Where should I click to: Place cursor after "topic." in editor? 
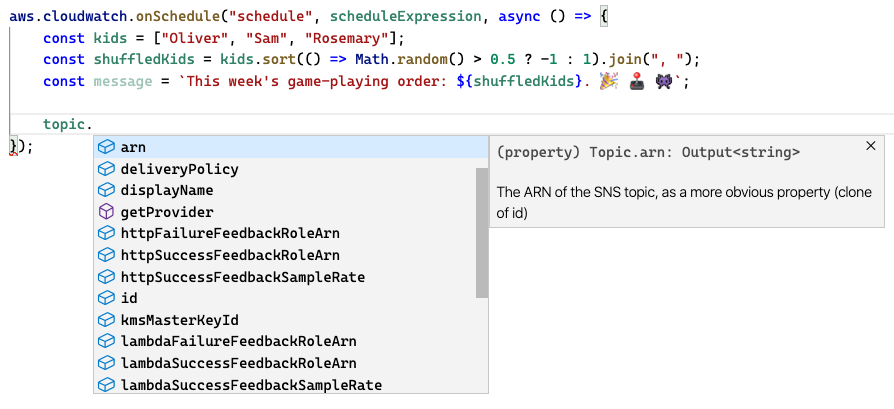coord(94,124)
